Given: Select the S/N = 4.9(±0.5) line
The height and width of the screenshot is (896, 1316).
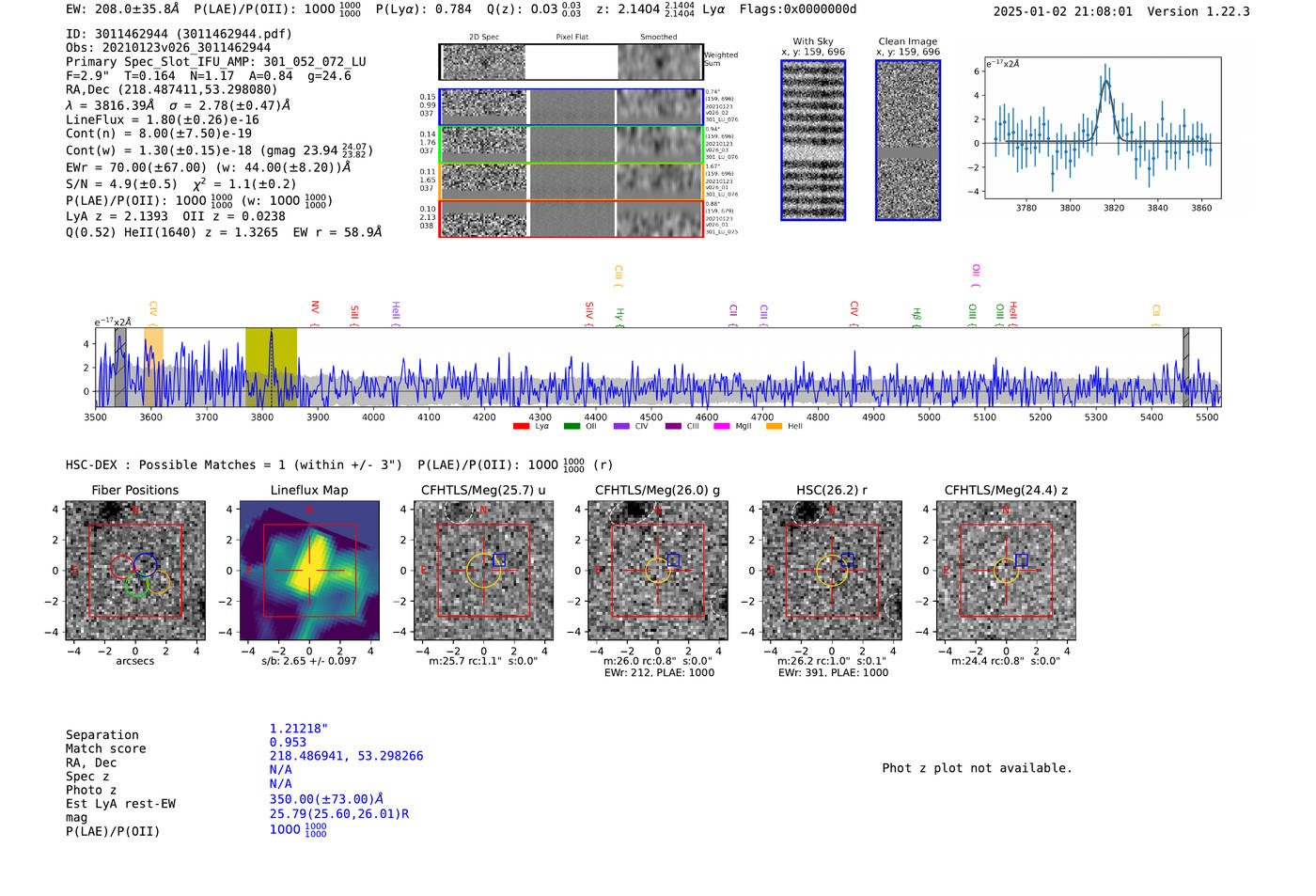Looking at the screenshot, I should 180,183.
